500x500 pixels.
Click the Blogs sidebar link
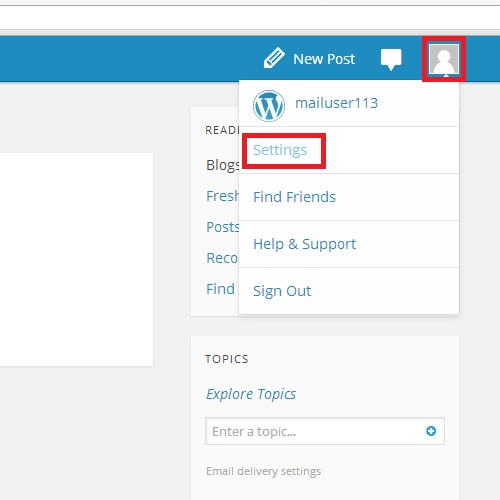222,165
